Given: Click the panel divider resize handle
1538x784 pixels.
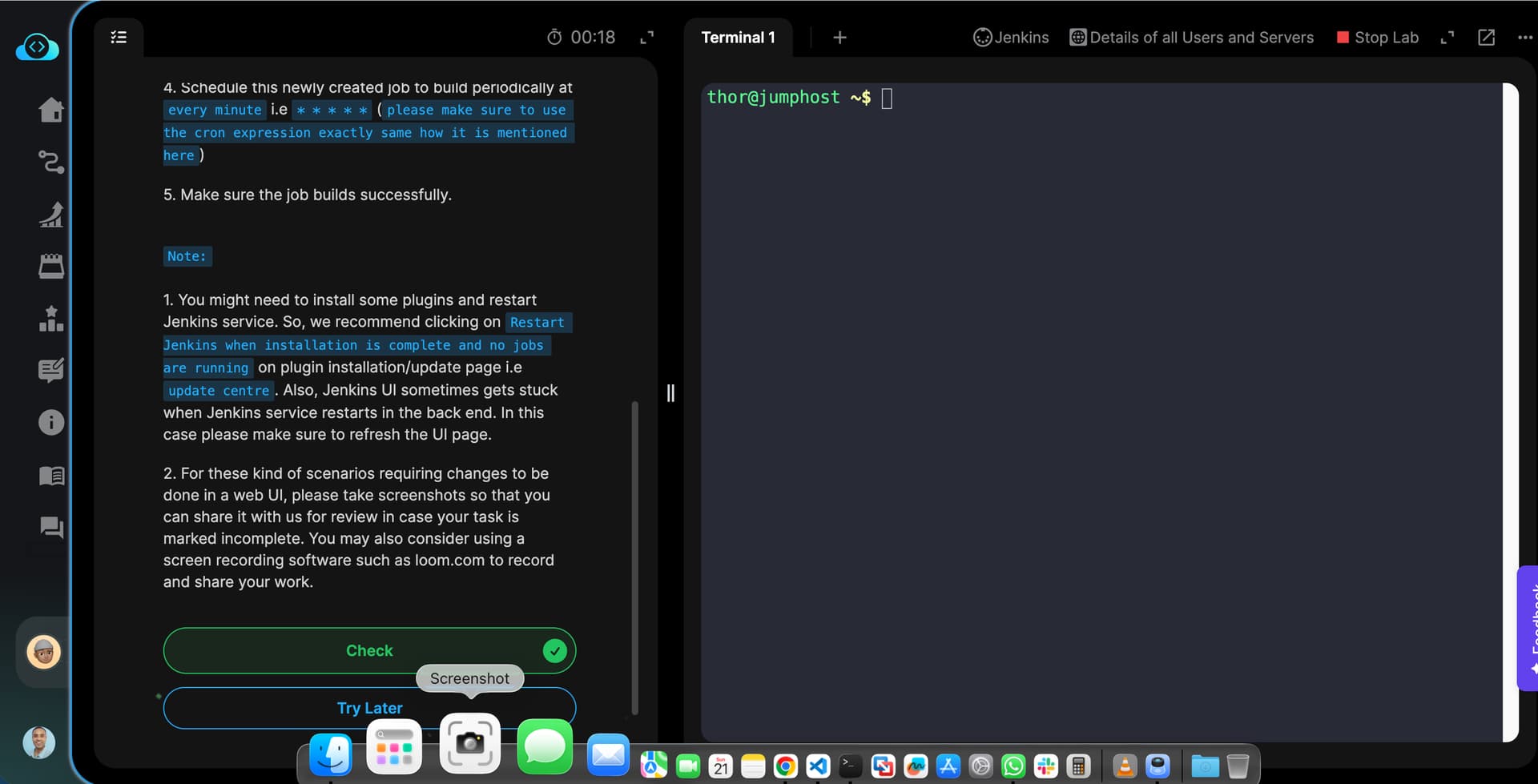Looking at the screenshot, I should [670, 393].
